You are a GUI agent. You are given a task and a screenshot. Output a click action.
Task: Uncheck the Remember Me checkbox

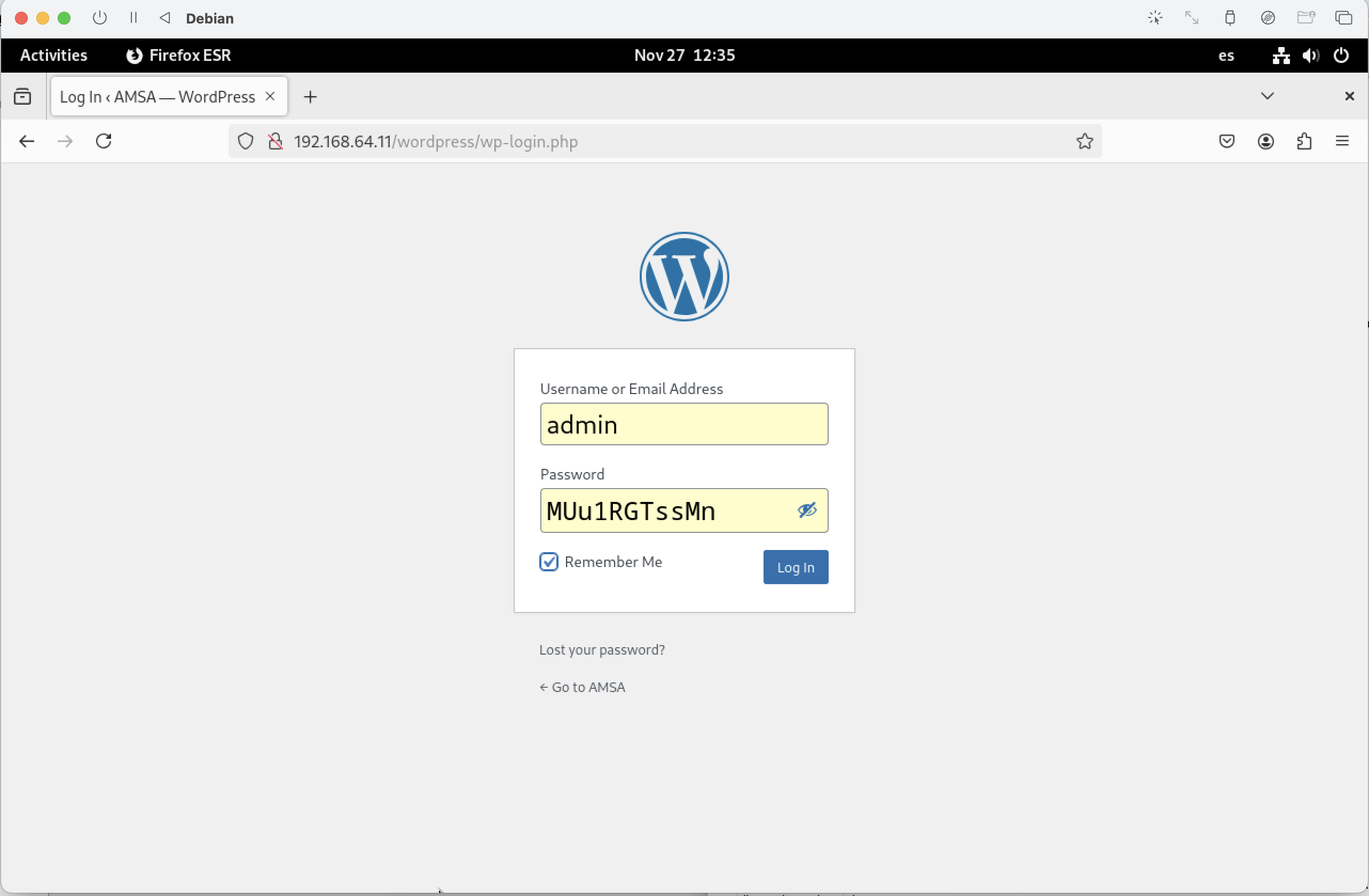[x=548, y=562]
